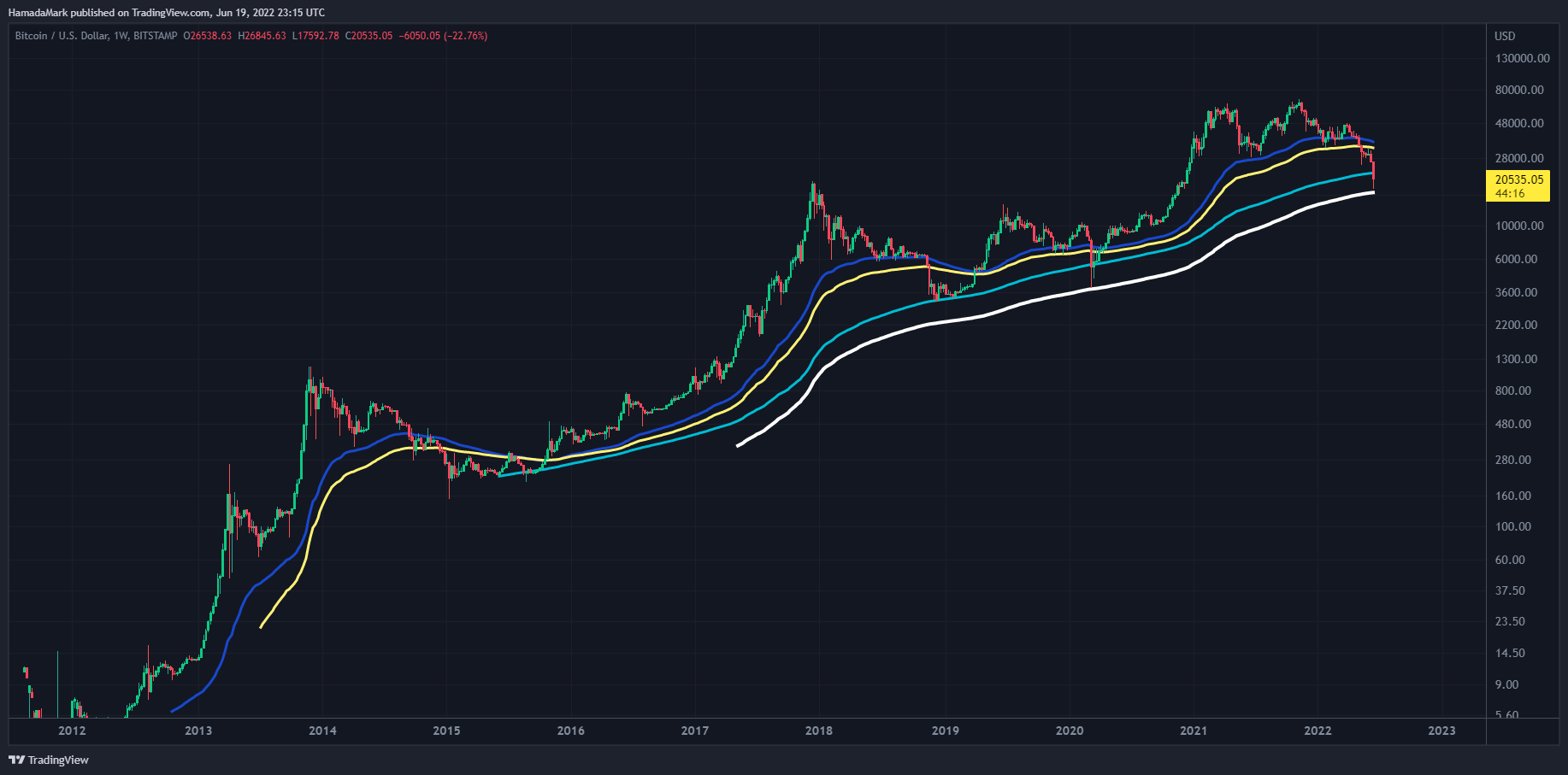1568x775 pixels.
Task: Click the 60.00 price axis label
Action: point(1511,560)
